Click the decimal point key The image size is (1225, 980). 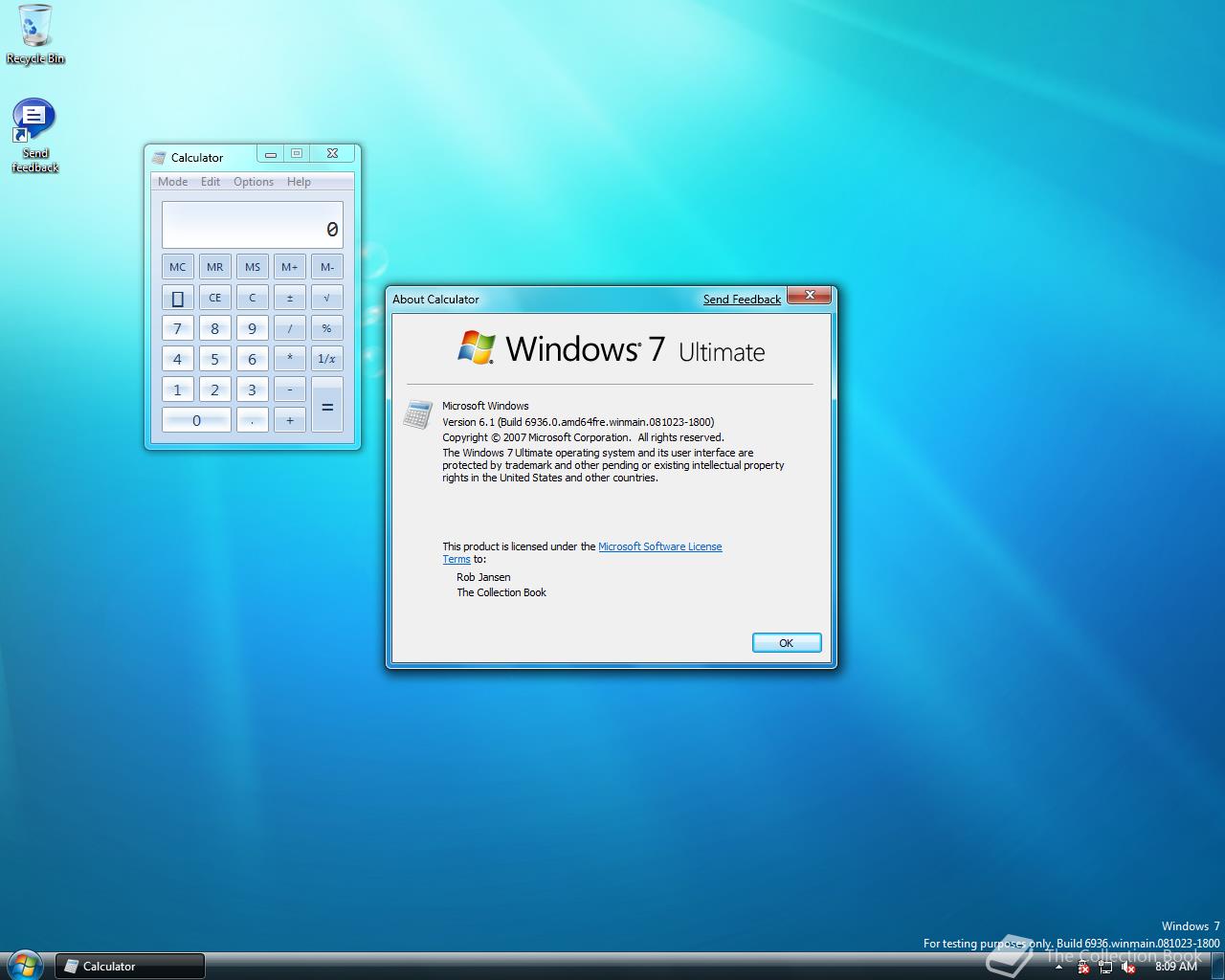coord(253,420)
